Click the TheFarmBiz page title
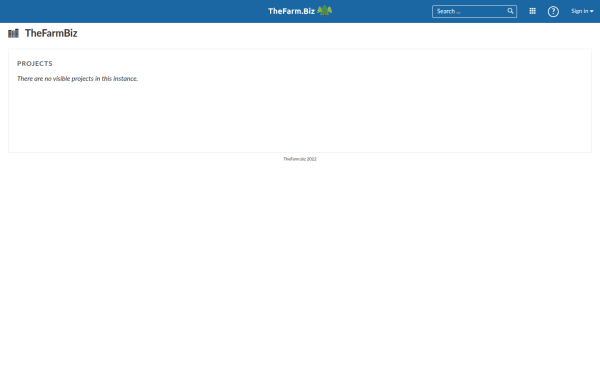The image size is (600, 375). coord(51,33)
